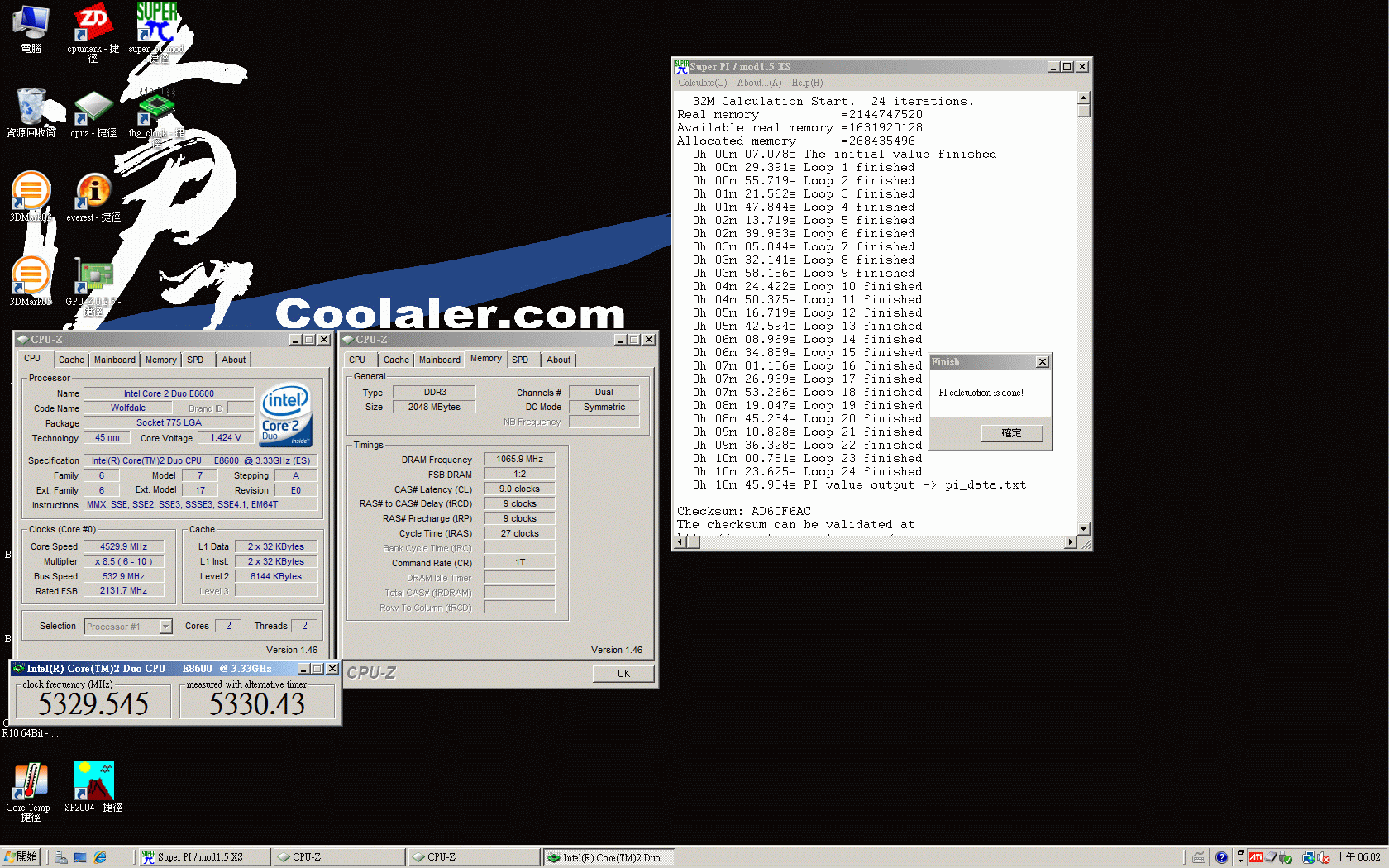The image size is (1389, 868).
Task: Click the title bar icon of clock frequency window
Action: coord(18,668)
